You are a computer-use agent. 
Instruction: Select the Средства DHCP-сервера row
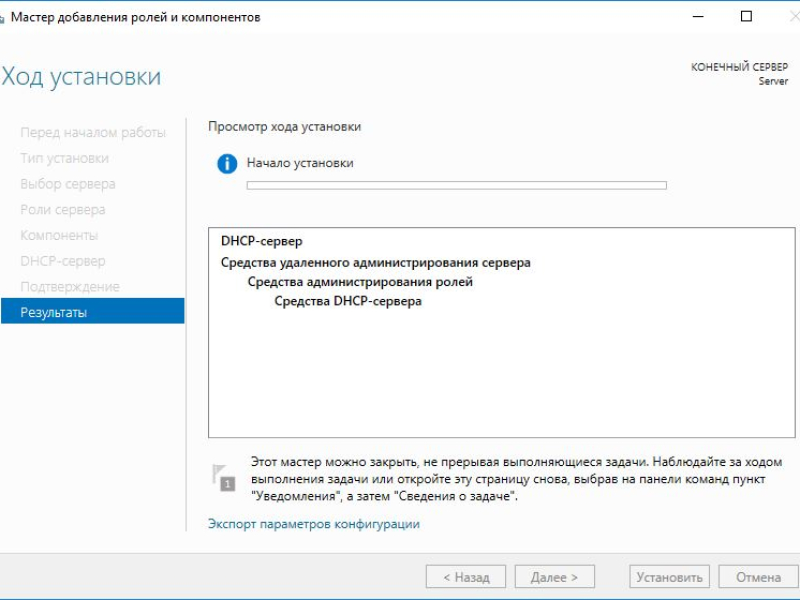[348, 301]
